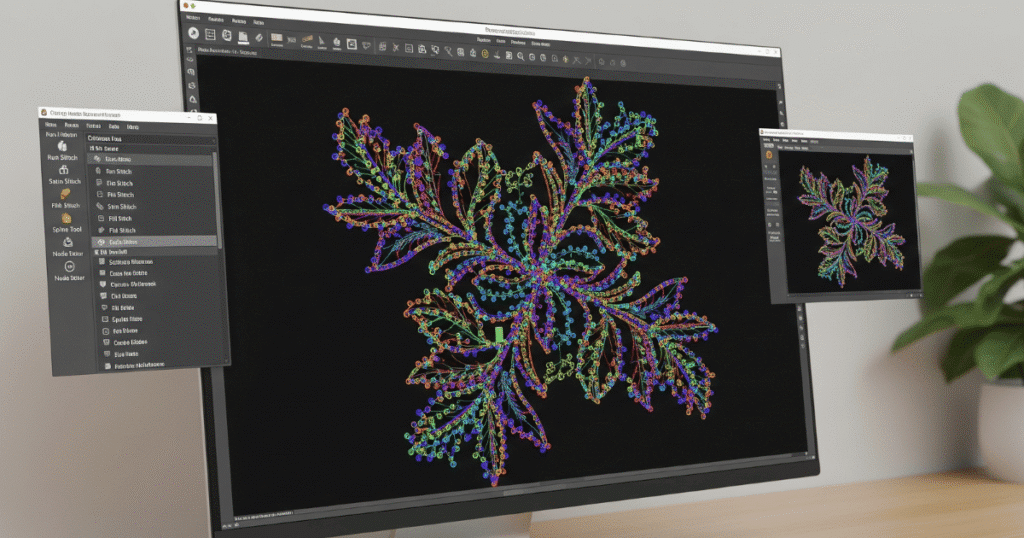1024x538 pixels.
Task: Select the highlighted first row of stitch list
Action: 152,159
